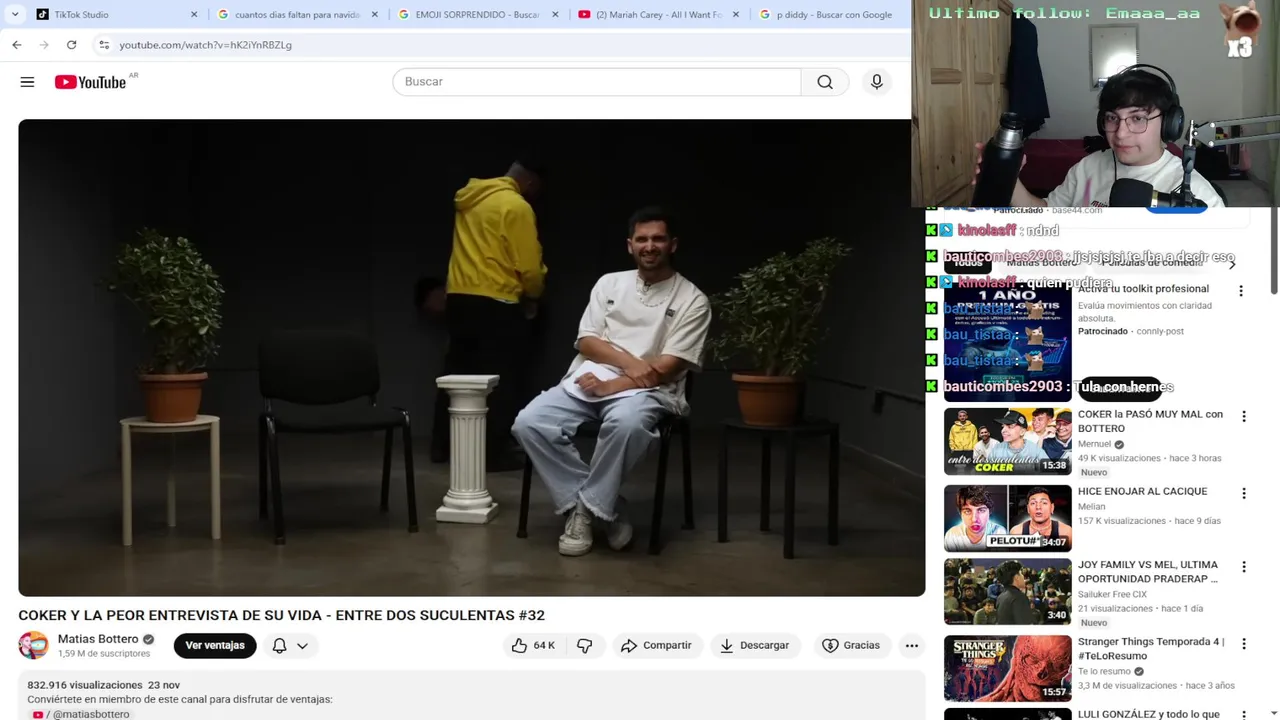Open HICE ENOJAR AL CACIQUE thumbnail

pos(1007,518)
